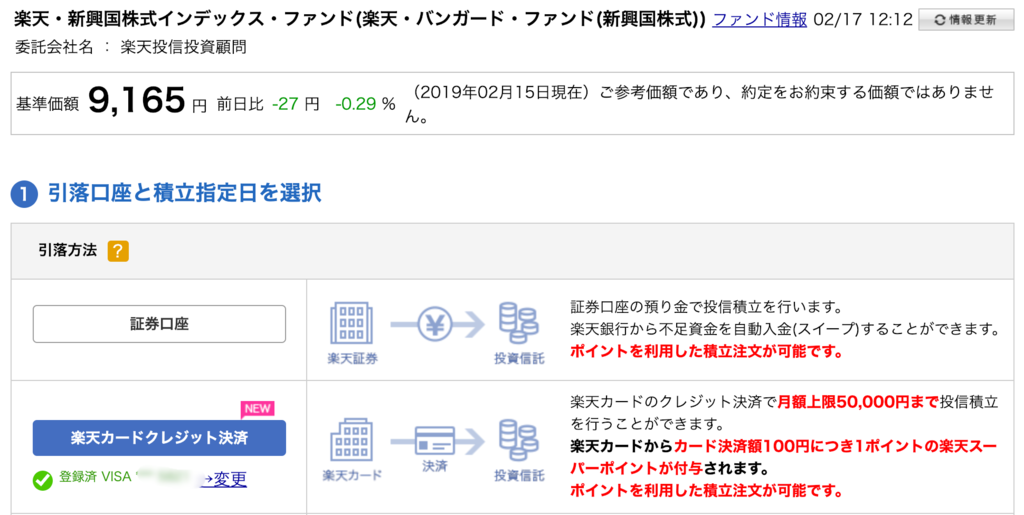
Task: Click the red 月額上限50,000円まで text
Action: 857,401
